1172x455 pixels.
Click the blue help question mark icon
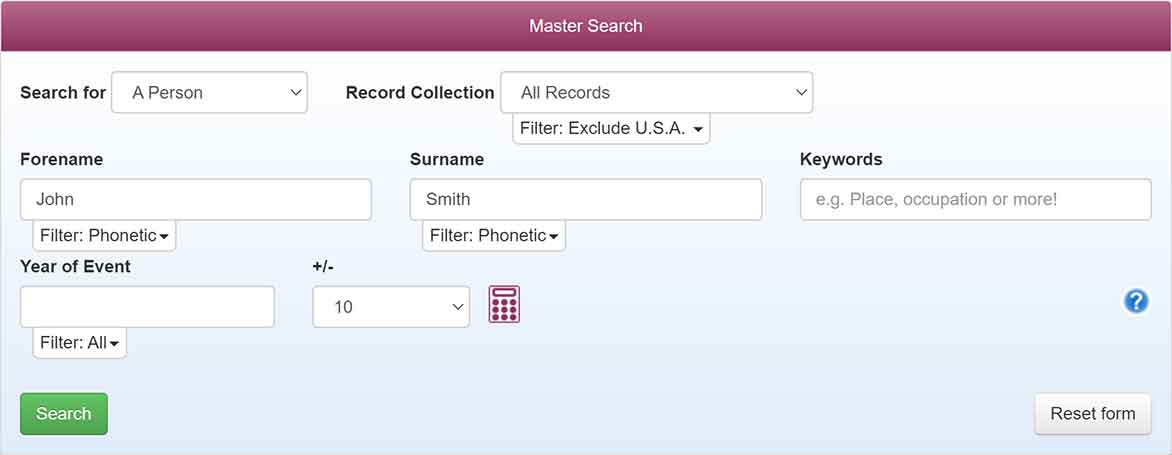tap(1135, 302)
